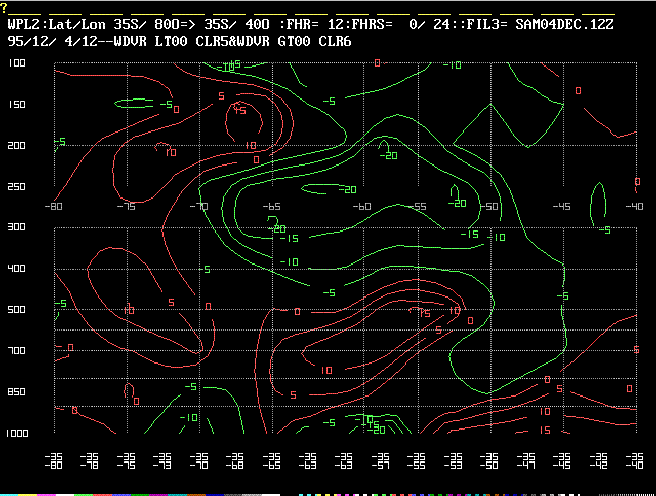Click the 400 pressure level axis label
656x496 pixels.
17,268
